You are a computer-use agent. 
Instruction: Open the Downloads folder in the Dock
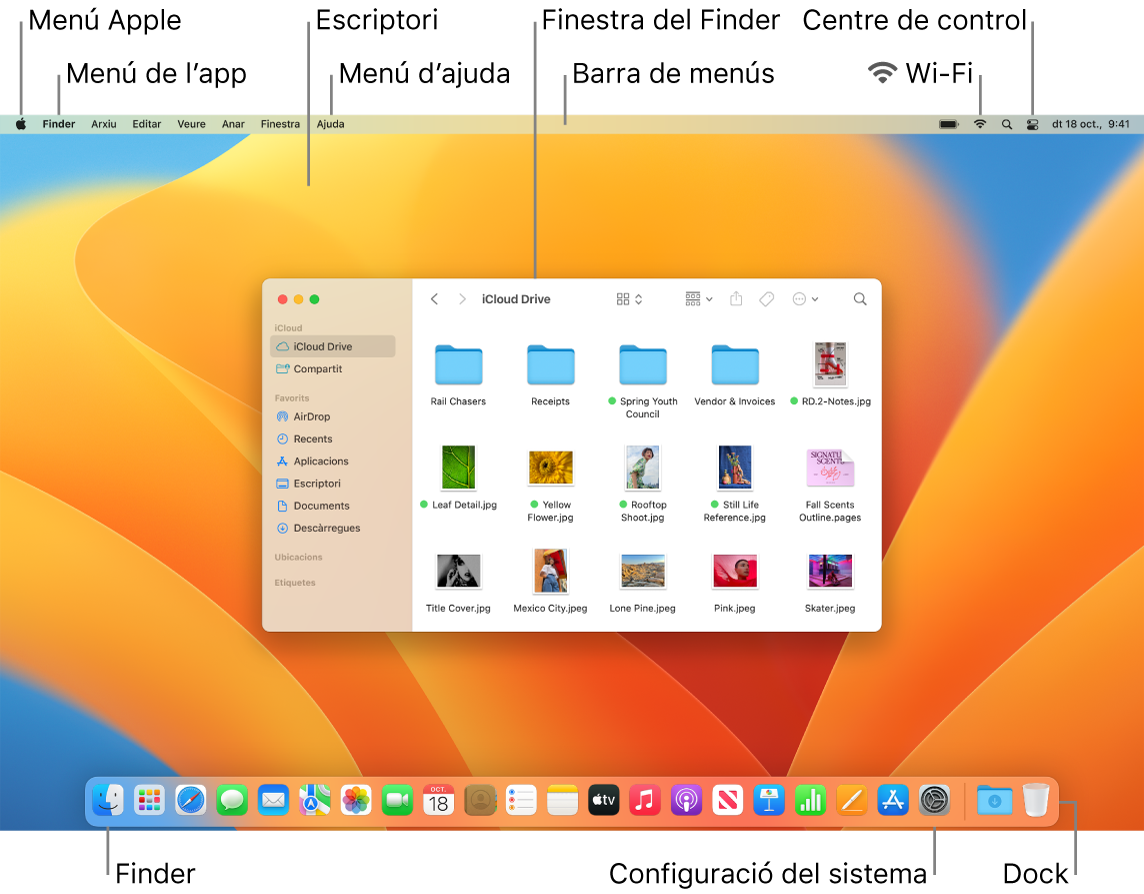[x=994, y=801]
